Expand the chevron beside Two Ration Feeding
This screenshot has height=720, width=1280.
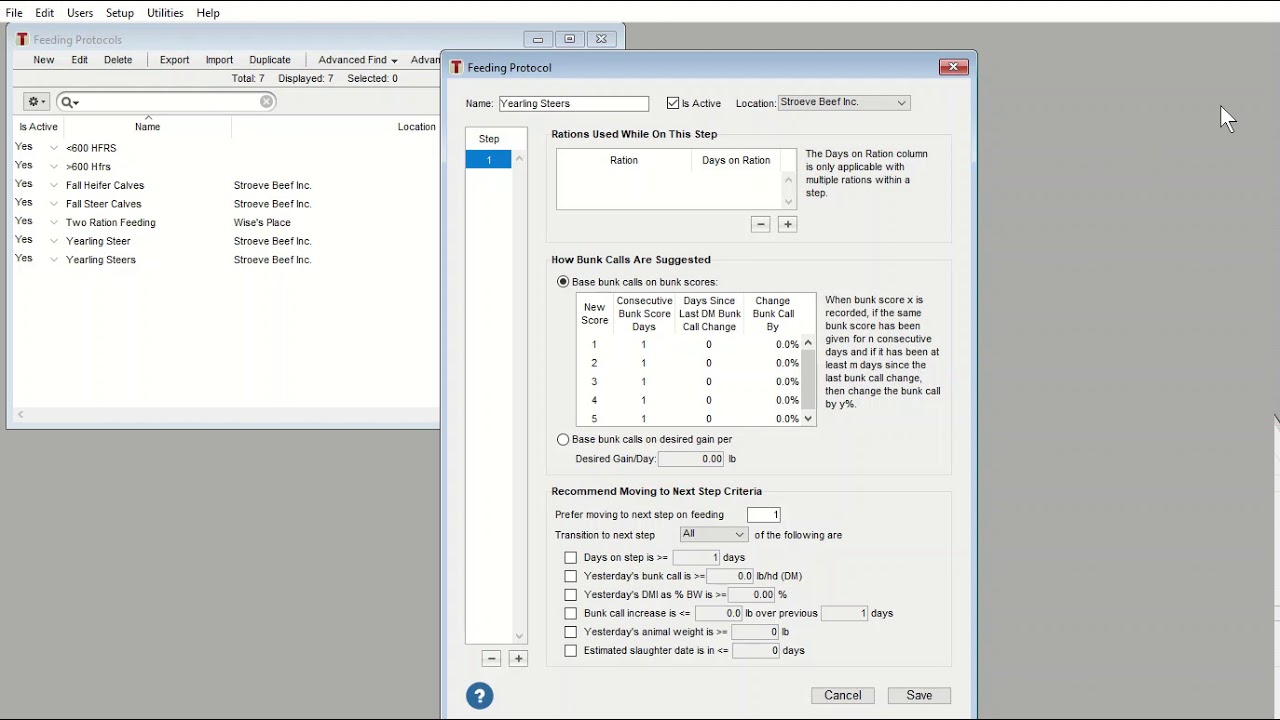pyautogui.click(x=54, y=223)
